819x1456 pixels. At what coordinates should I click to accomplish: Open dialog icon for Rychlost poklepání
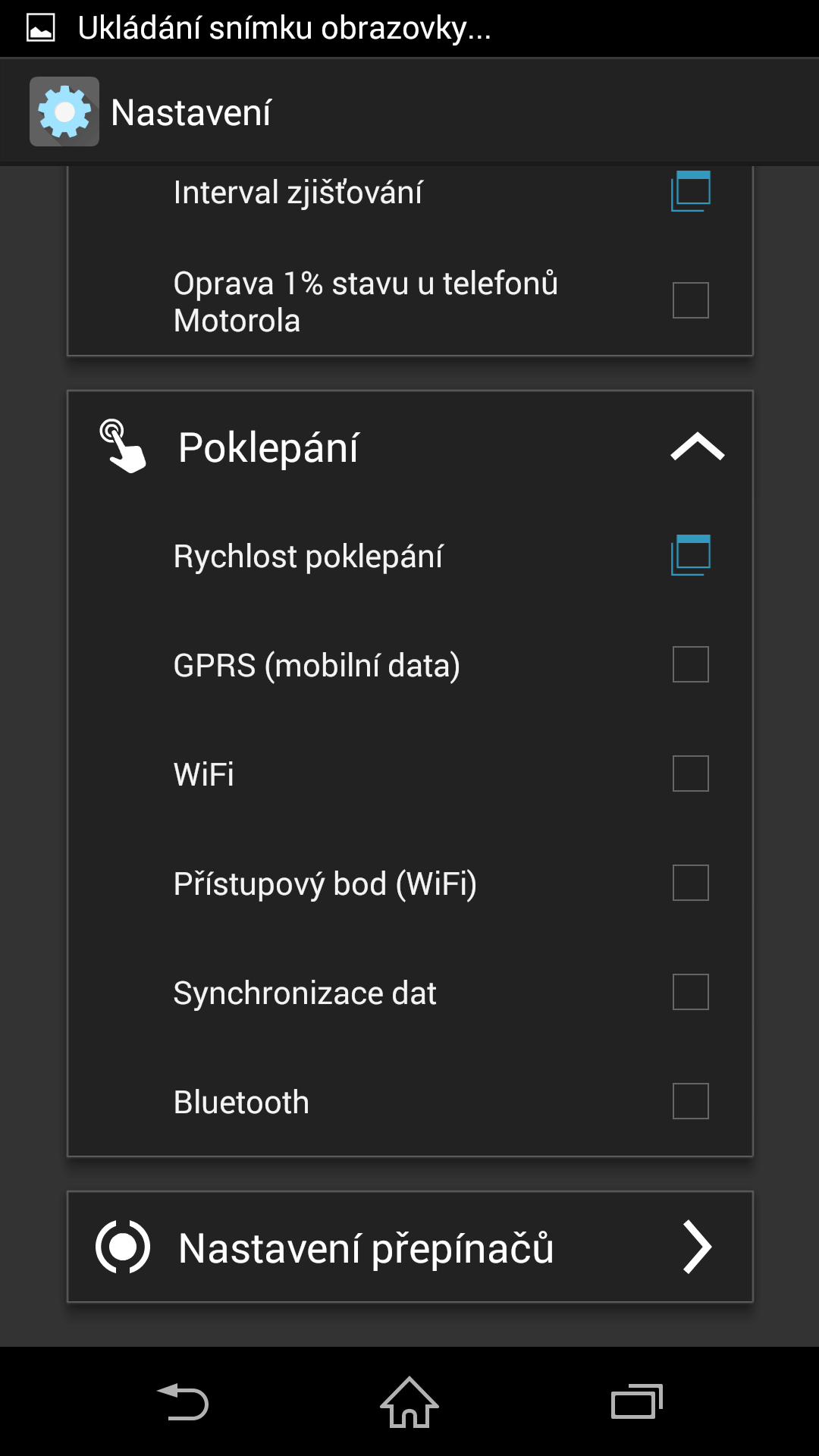point(691,555)
